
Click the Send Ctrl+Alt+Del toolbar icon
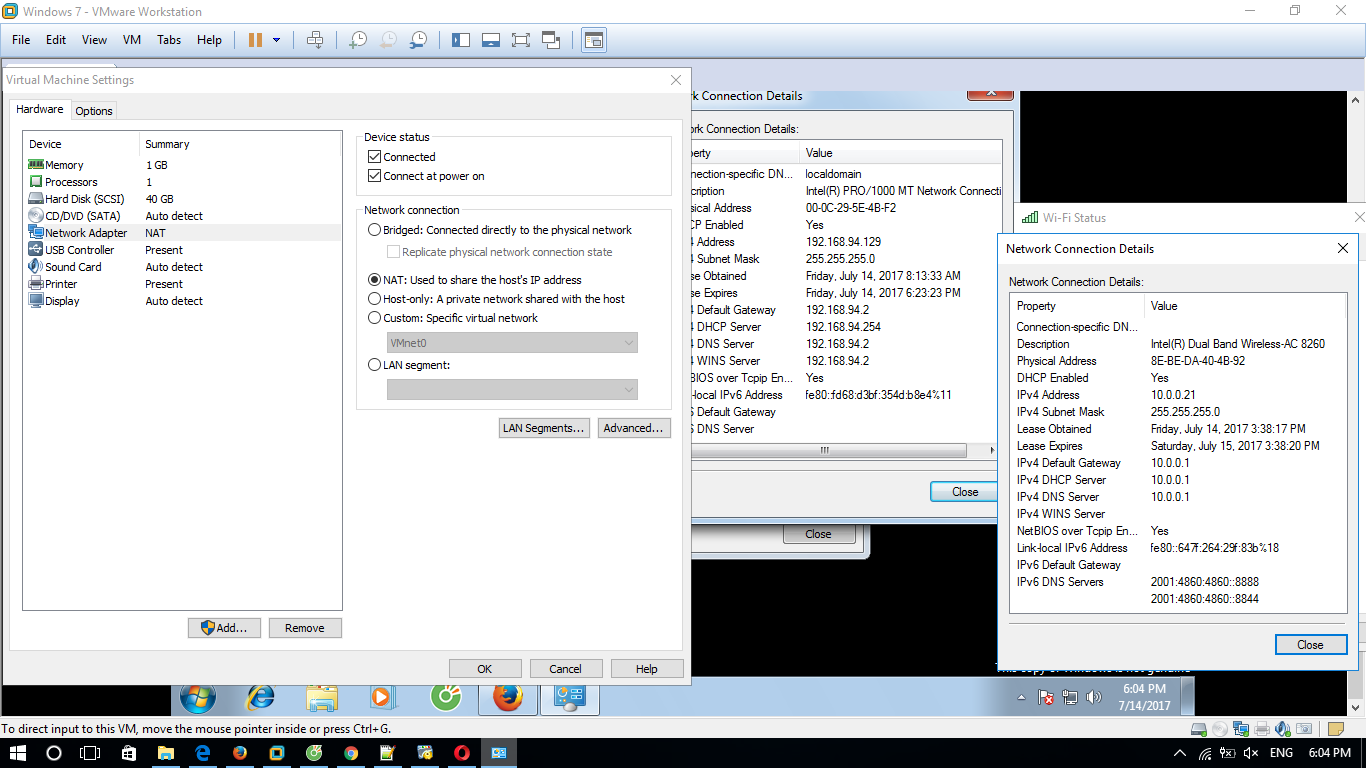[315, 40]
